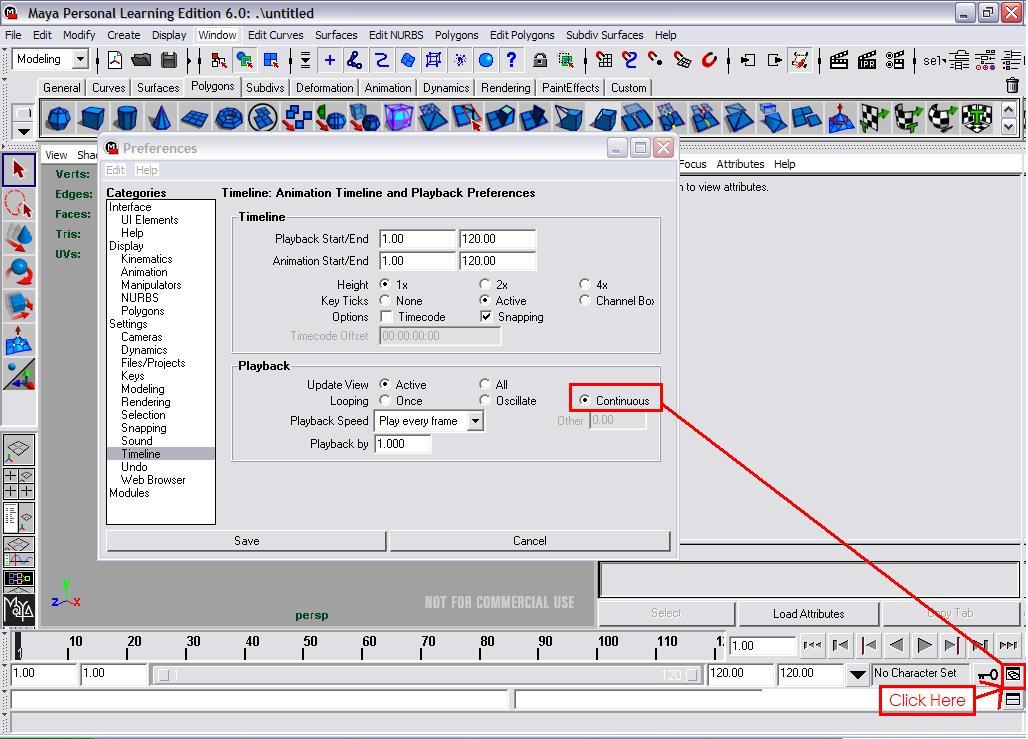Viewport: 1028px width, 739px height.
Task: Click the play backwards button
Action: (896, 646)
